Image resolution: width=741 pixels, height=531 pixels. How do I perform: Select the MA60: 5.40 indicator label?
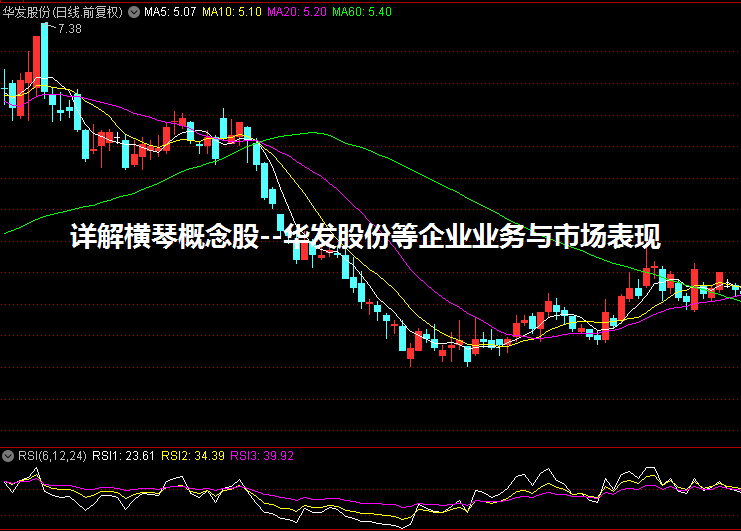pos(362,12)
